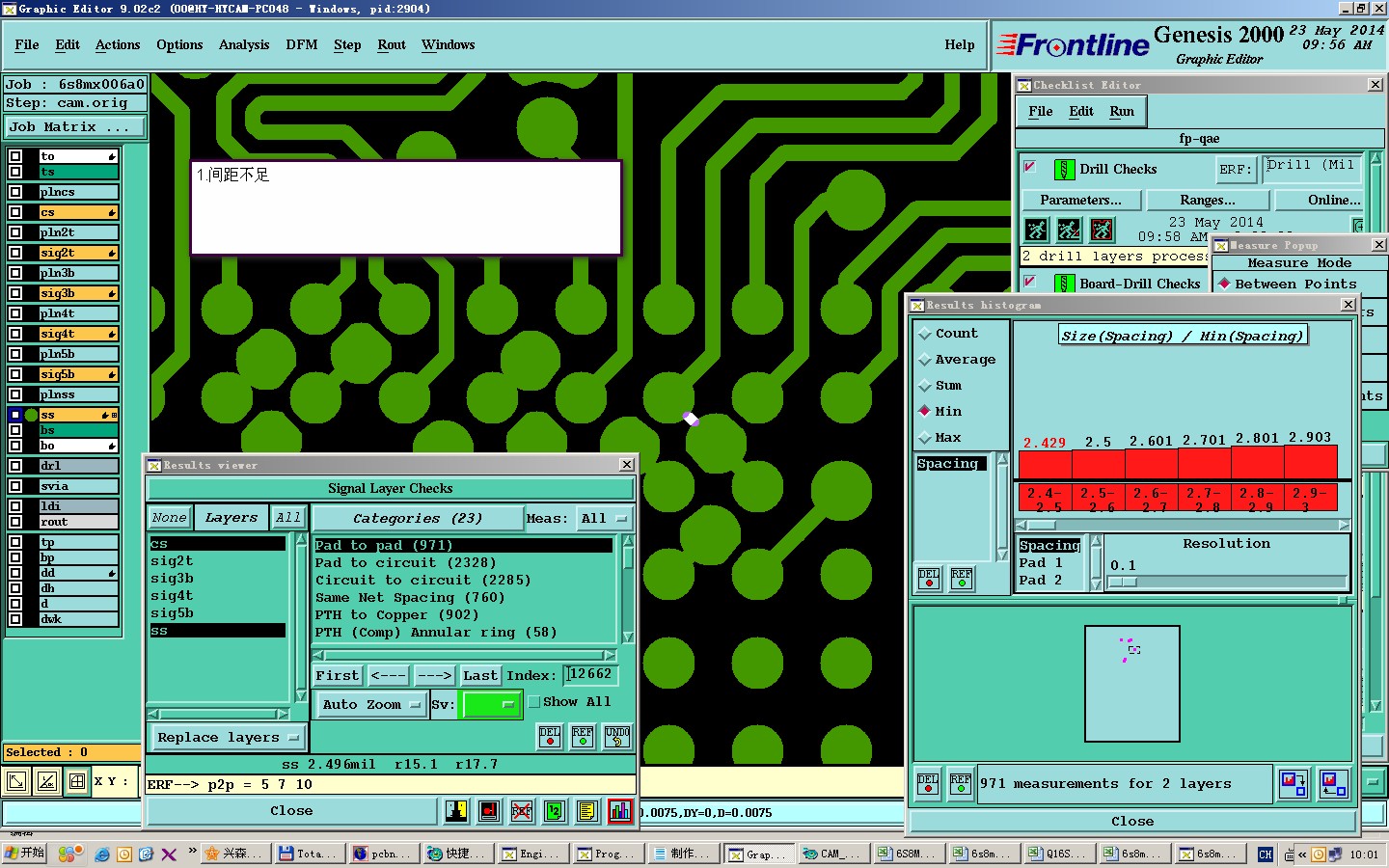Click the REF icon in Results viewer
The image size is (1389, 868).
pyautogui.click(x=583, y=737)
